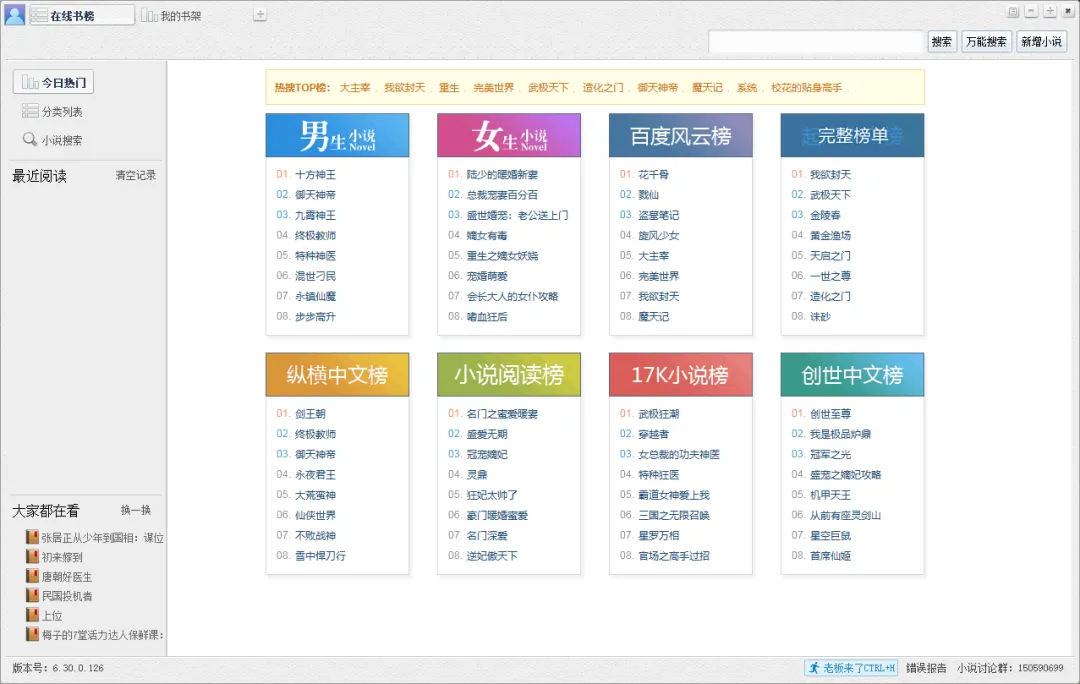1080x684 pixels.
Task: Open the 男生小说 banner
Action: 338,136
